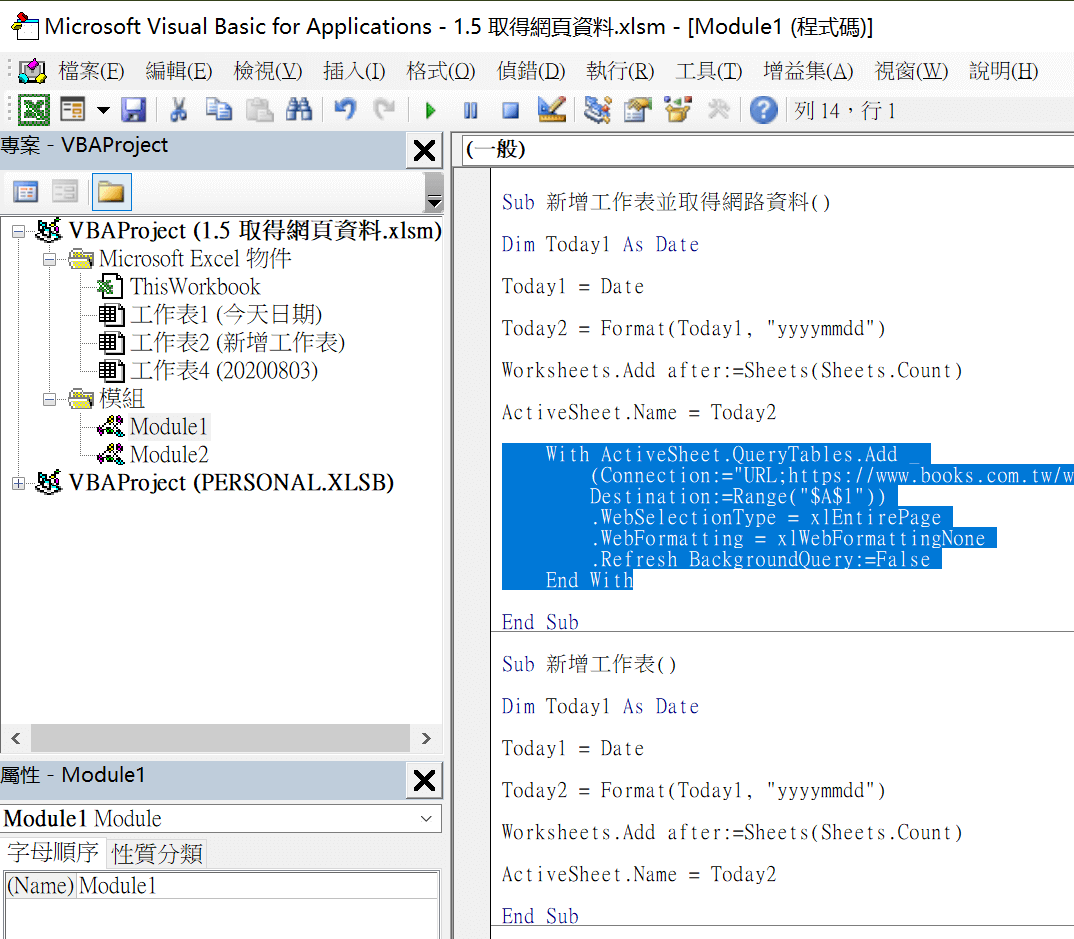Toggle Design Mode icon
The height and width of the screenshot is (939, 1074).
pos(551,110)
